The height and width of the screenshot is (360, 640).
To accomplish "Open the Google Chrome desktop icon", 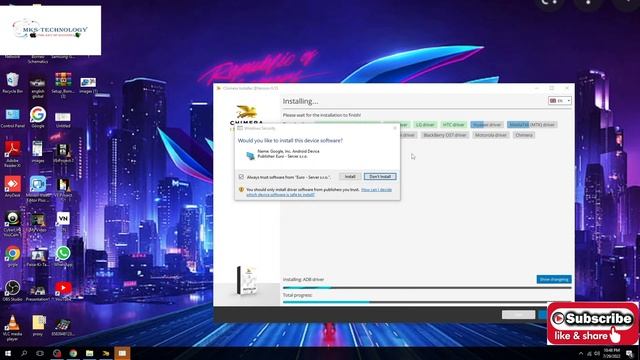I will point(12,257).
